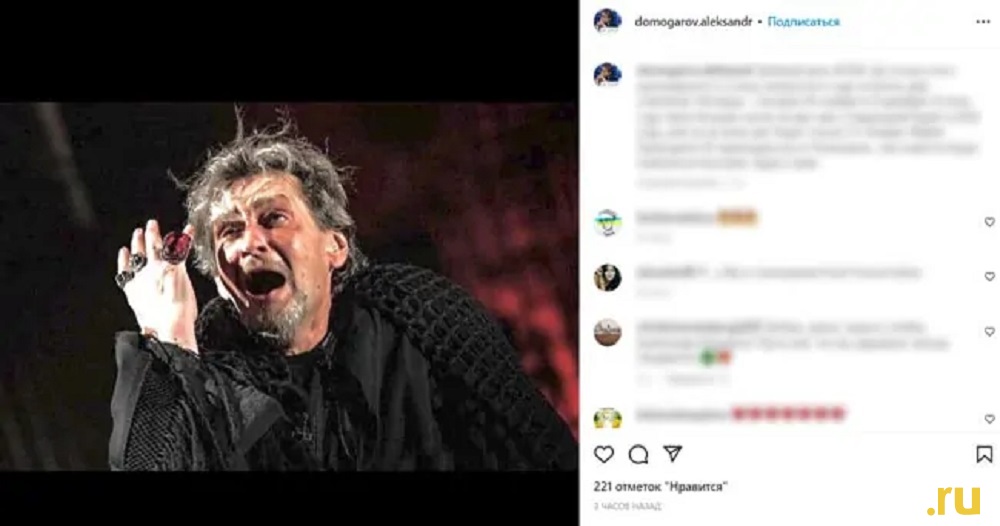The height and width of the screenshot is (526, 1000).
Task: View the 221 отметок "Нравится" likes list
Action: [x=660, y=487]
